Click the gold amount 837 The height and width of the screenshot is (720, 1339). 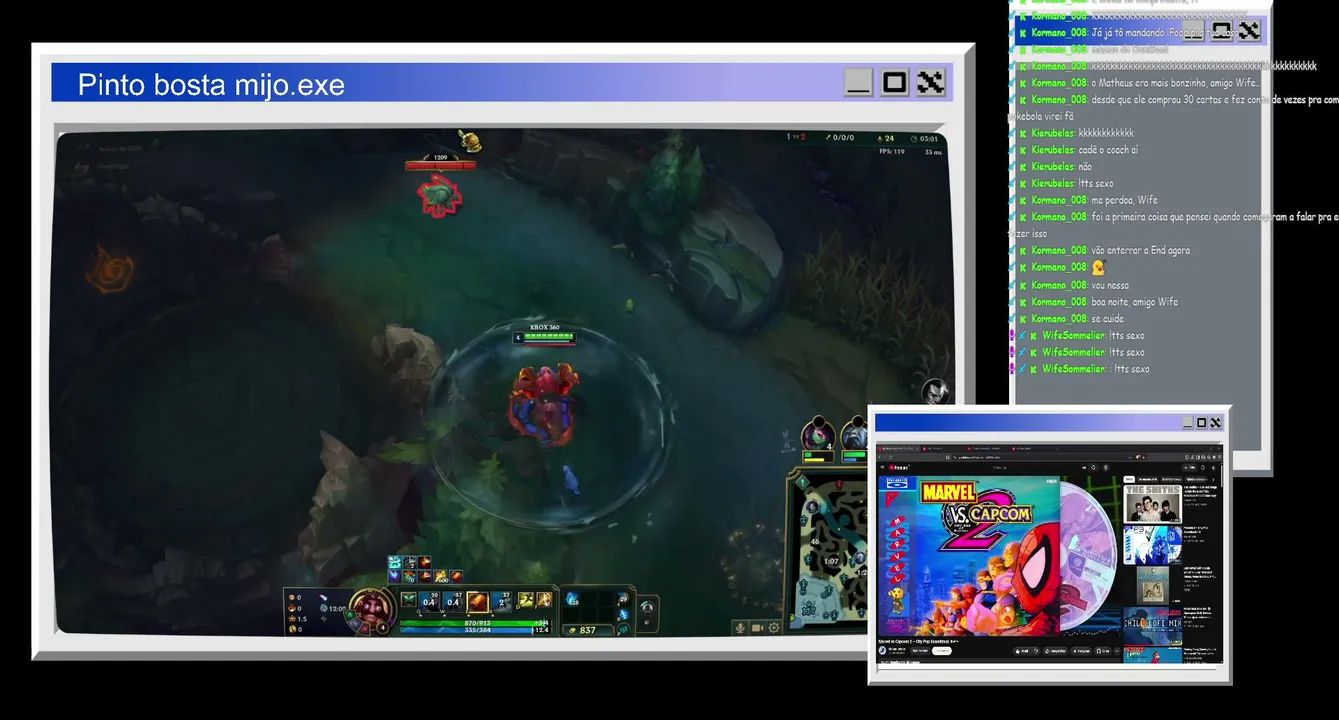pos(586,630)
